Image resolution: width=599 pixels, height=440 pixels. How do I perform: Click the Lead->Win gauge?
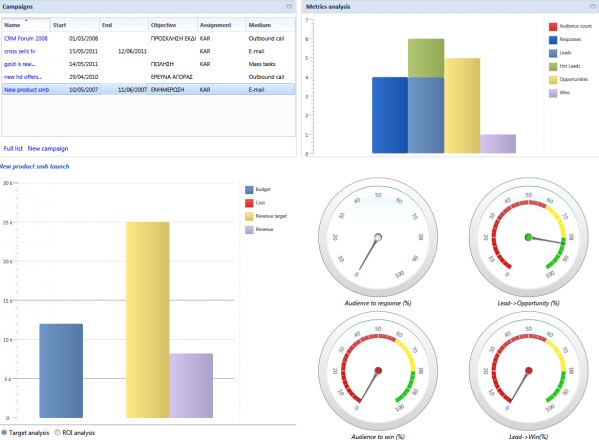click(x=529, y=371)
